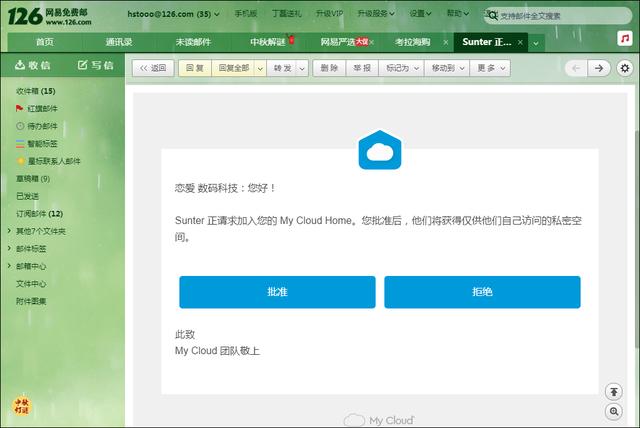Open 转发 dropdown arrow
This screenshot has width=640, height=428.
coord(302,69)
